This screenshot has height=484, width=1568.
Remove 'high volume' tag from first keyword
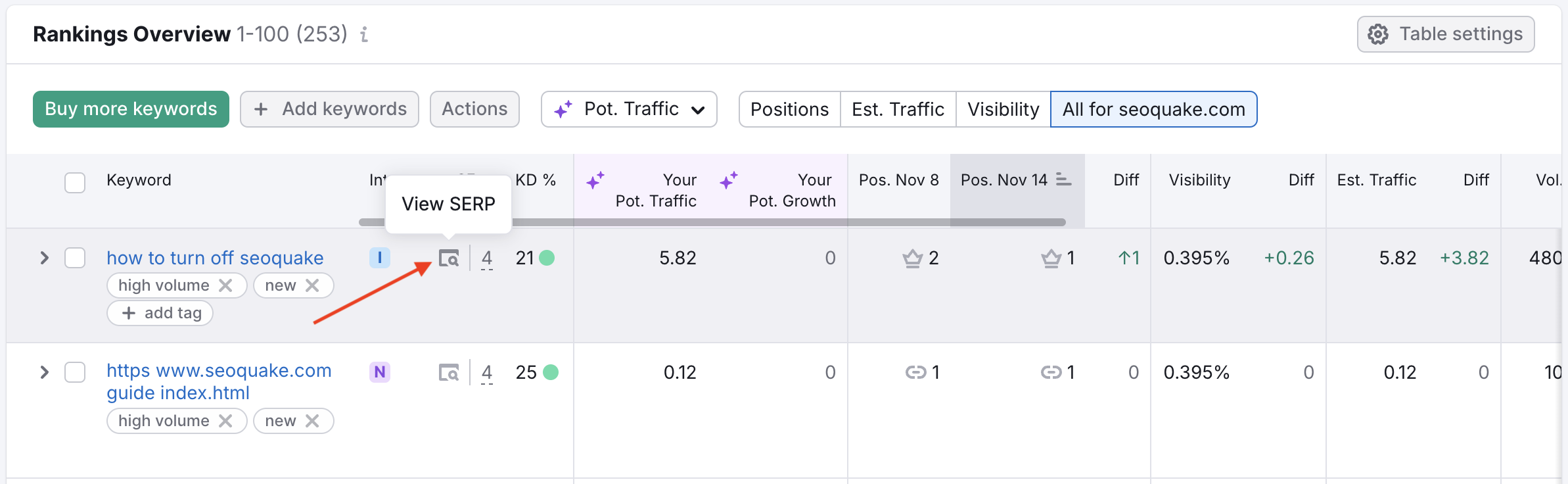[x=225, y=285]
